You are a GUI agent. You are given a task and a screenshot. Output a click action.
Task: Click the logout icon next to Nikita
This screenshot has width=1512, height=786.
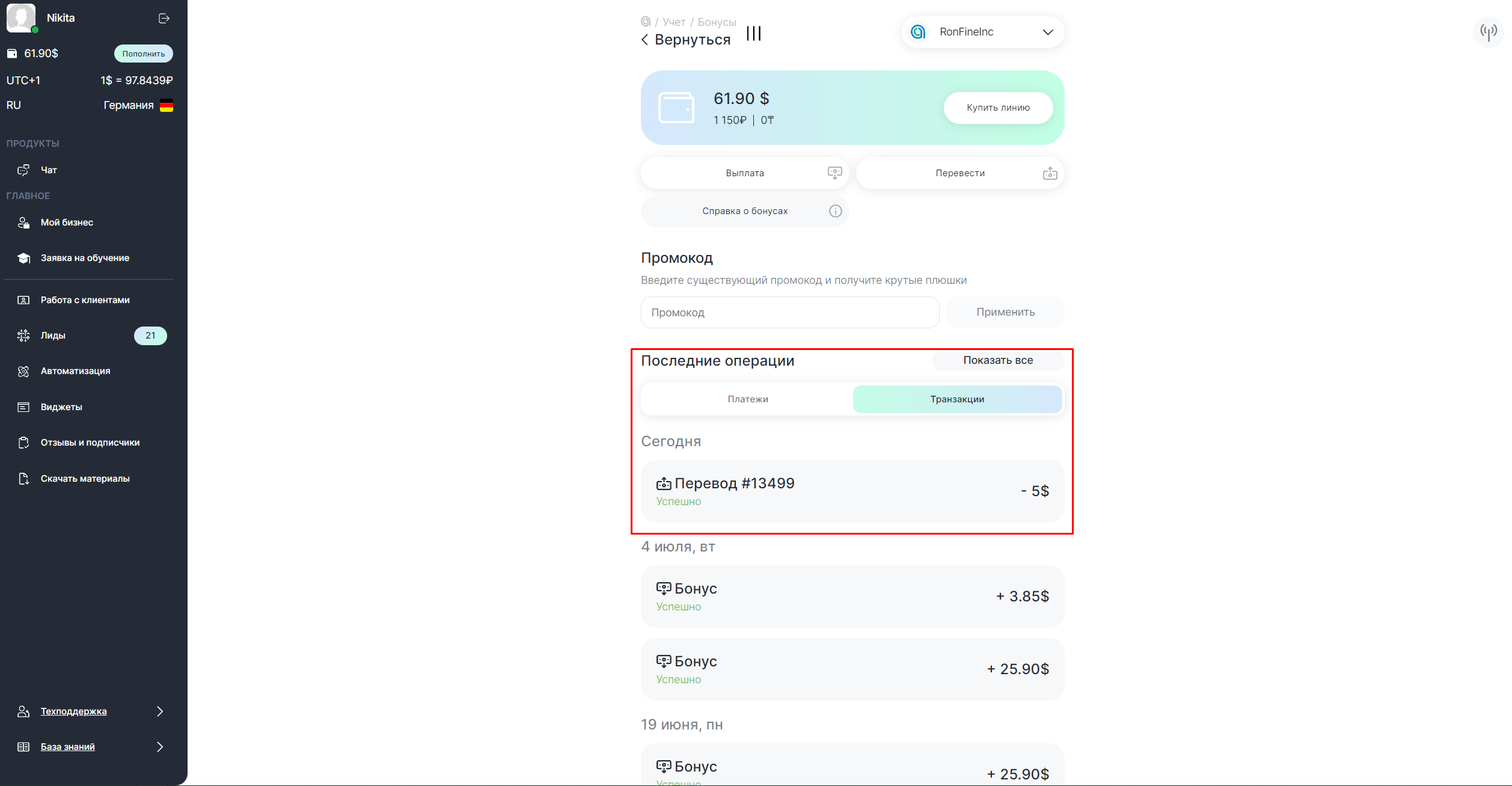(164, 19)
